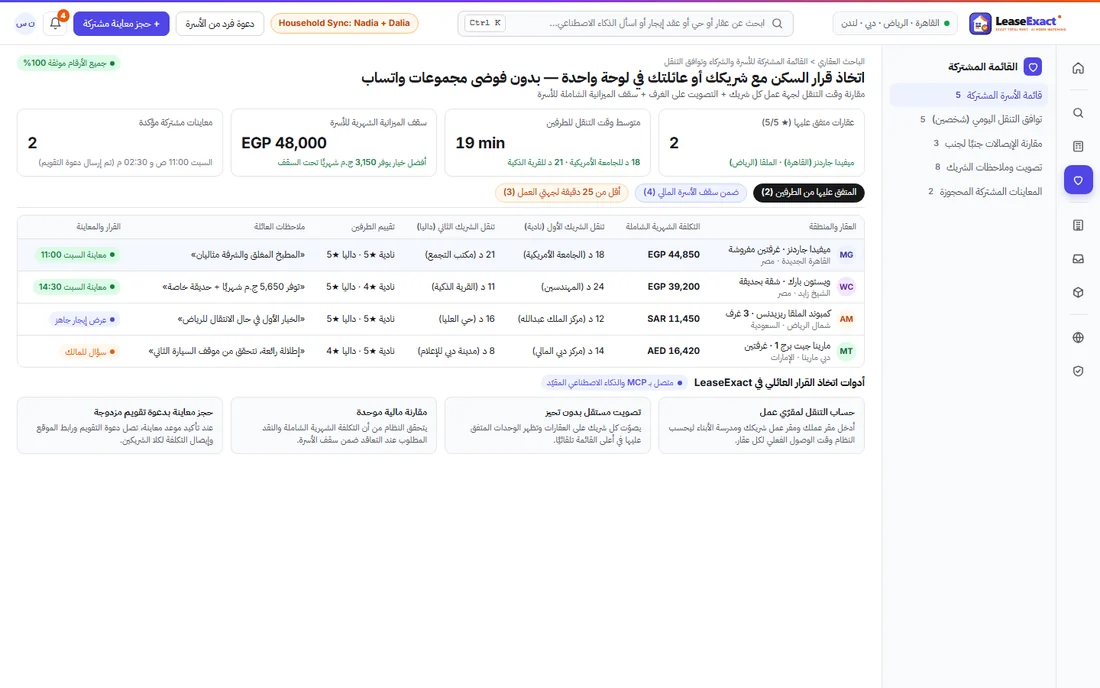
Task: Open the calculator icon in the side rail
Action: tap(1078, 147)
